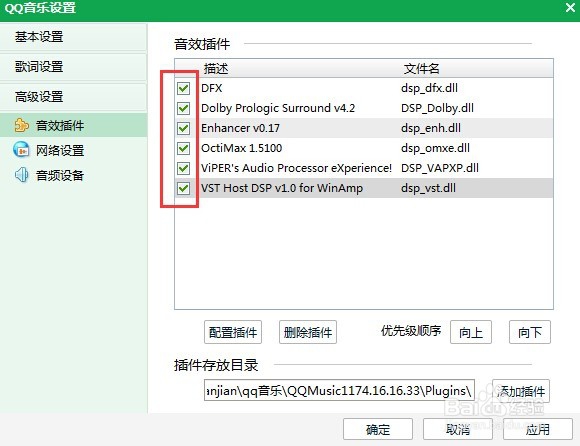
Task: Confirm settings with 确定 button
Action: coord(378,429)
